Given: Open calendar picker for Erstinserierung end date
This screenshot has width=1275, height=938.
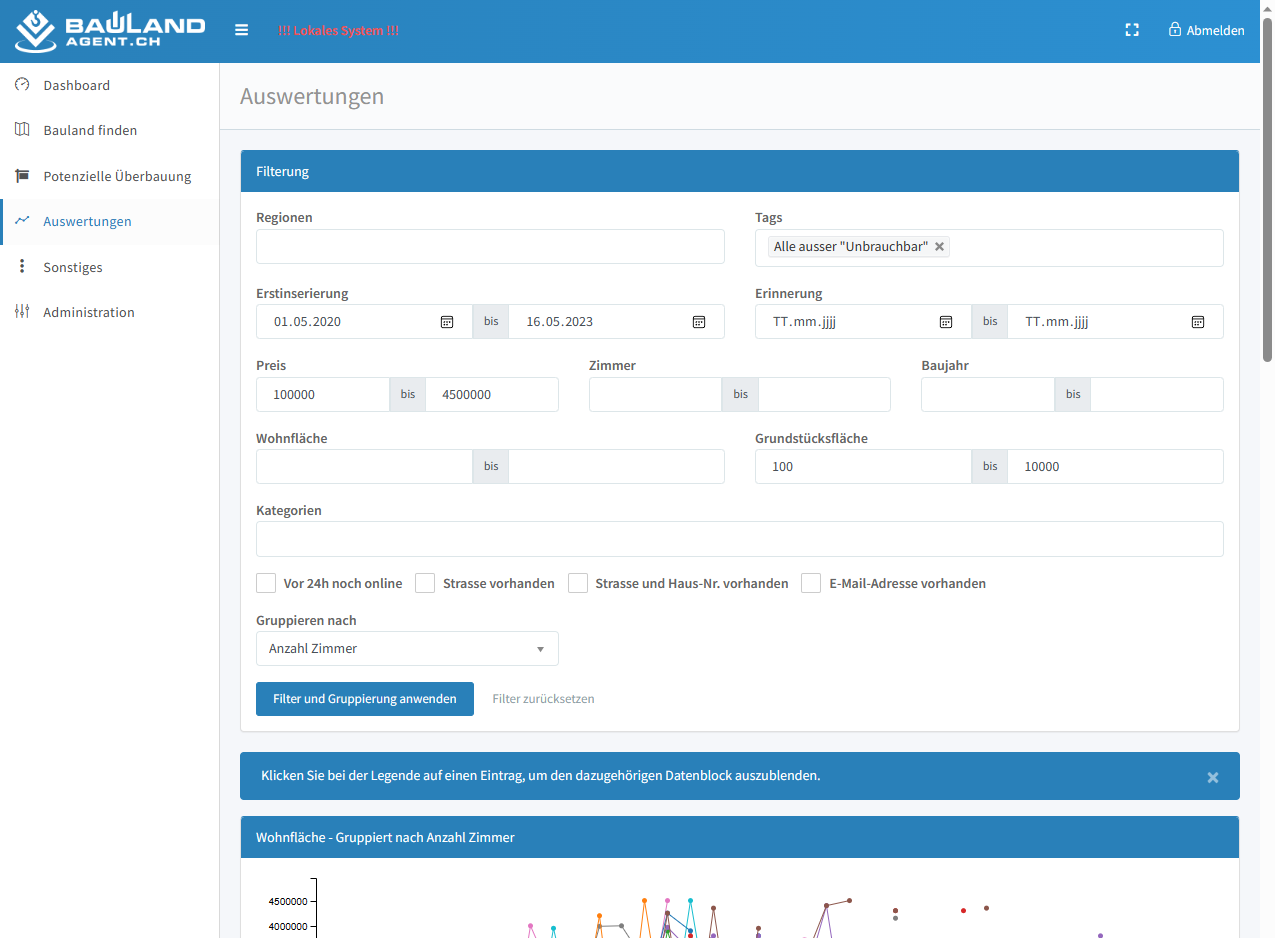Looking at the screenshot, I should click(699, 322).
